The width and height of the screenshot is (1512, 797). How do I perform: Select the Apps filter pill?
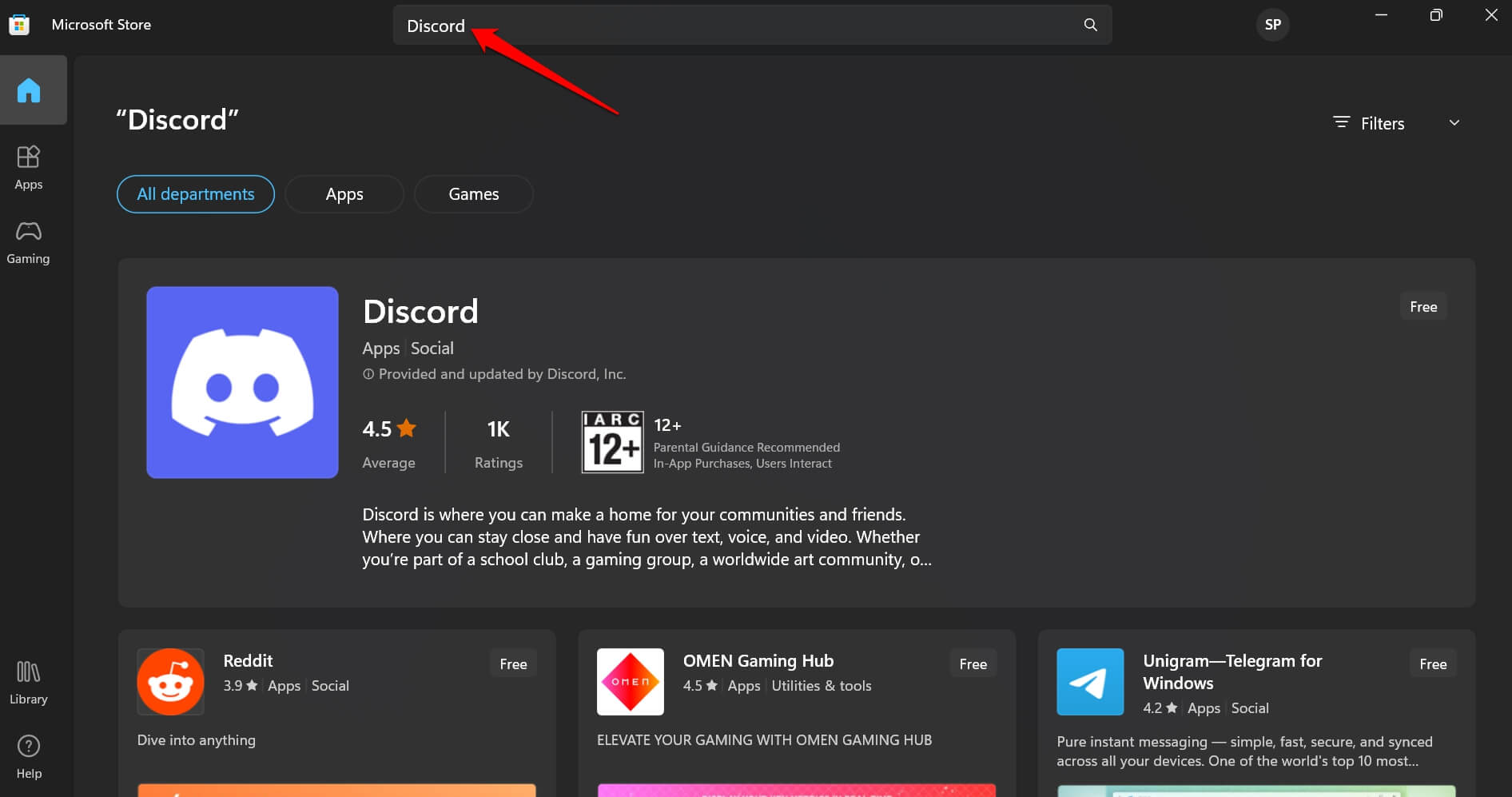(x=344, y=193)
